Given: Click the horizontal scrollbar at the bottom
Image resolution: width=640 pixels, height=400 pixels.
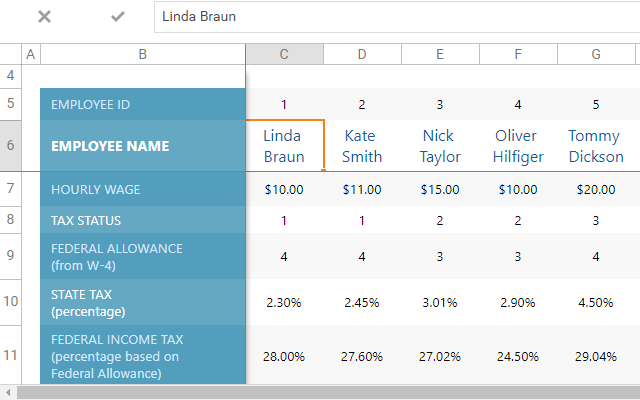Looking at the screenshot, I should [x=320, y=392].
